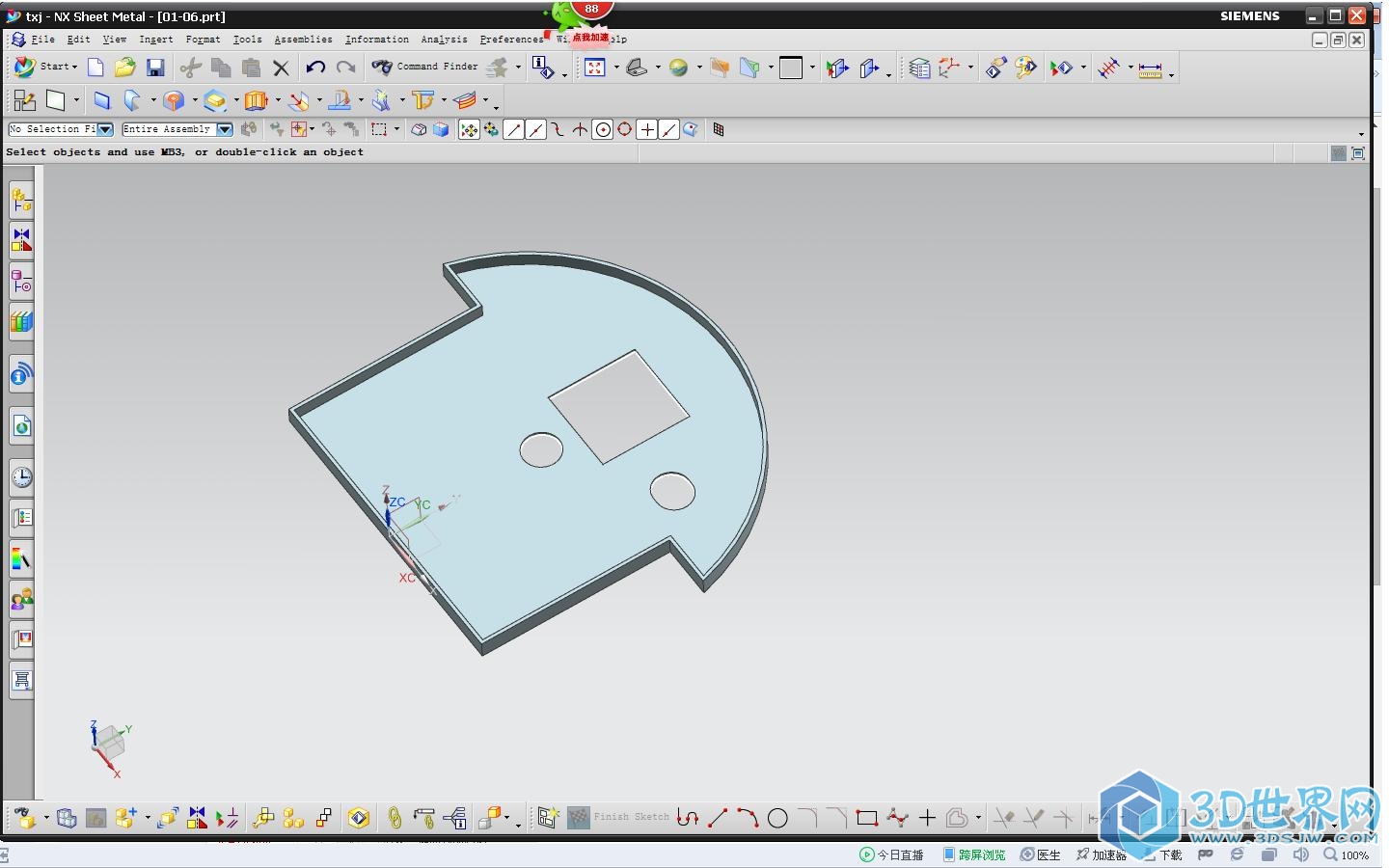Image resolution: width=1389 pixels, height=868 pixels.
Task: Click the Cut scissors icon
Action: pyautogui.click(x=191, y=68)
